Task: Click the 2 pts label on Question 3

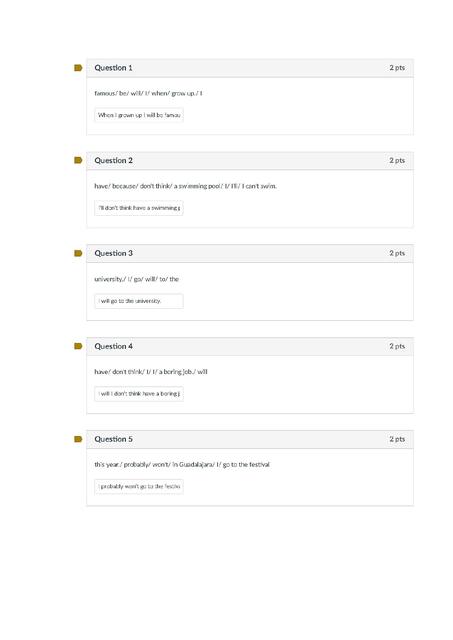Action: 397,253
